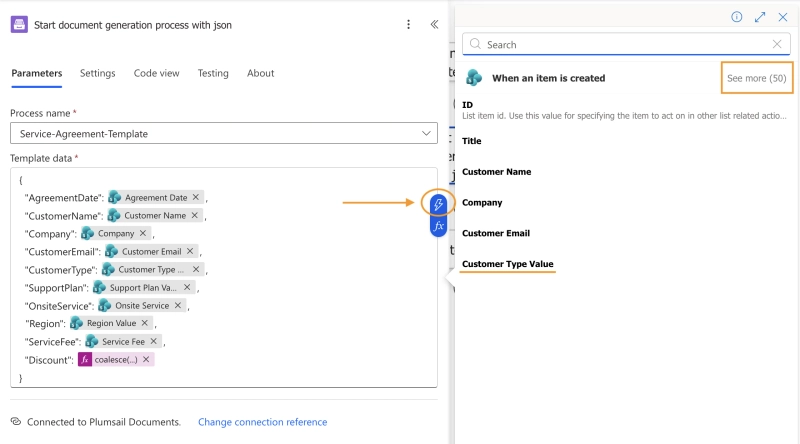Remove the Support Plan Value token
Screen dimensions: 800x444
(x=187, y=287)
